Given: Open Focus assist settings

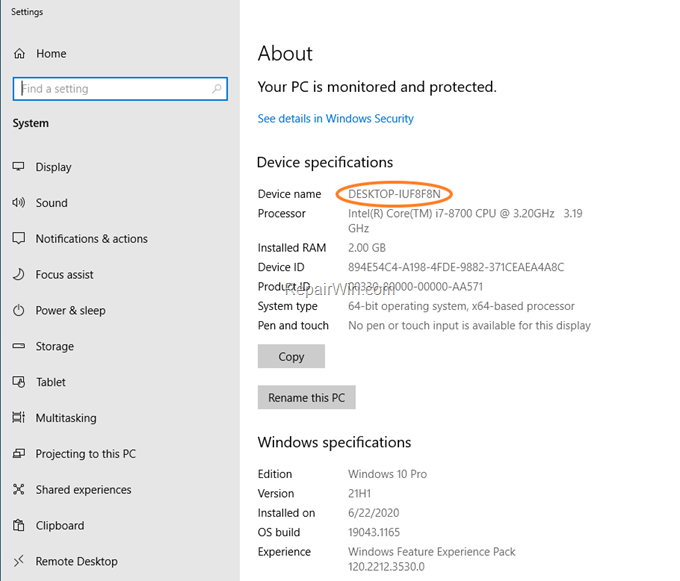Looking at the screenshot, I should pos(64,274).
